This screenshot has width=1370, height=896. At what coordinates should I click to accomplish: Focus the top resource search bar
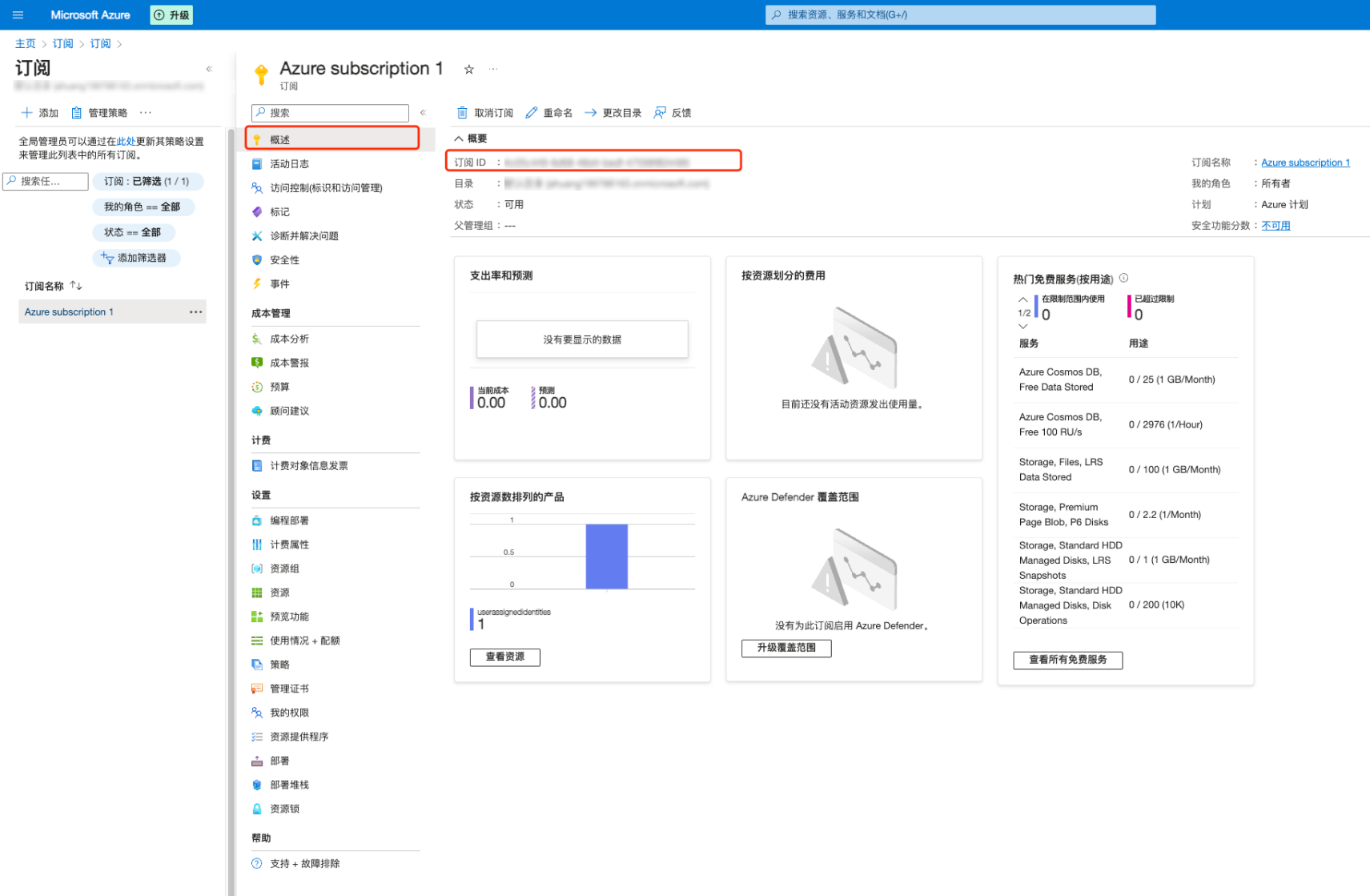click(960, 14)
